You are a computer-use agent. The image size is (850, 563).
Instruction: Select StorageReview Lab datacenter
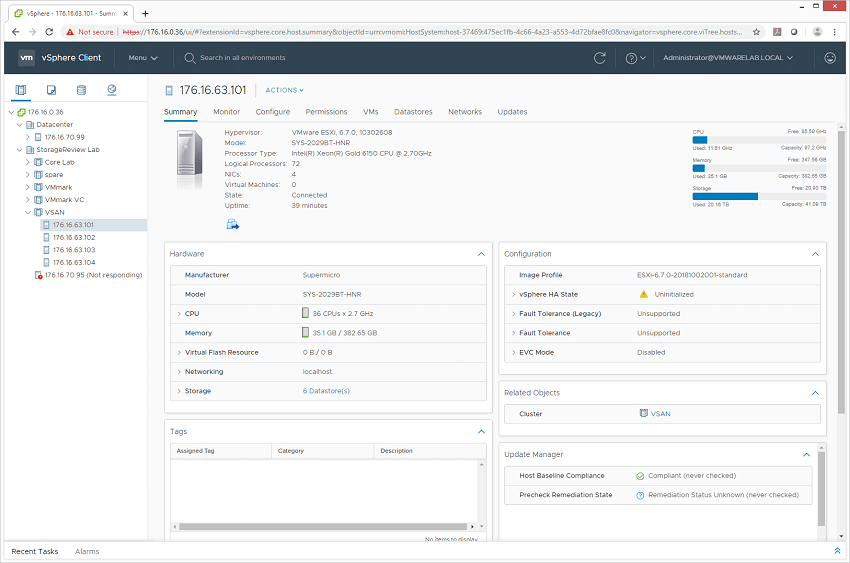tap(68, 150)
